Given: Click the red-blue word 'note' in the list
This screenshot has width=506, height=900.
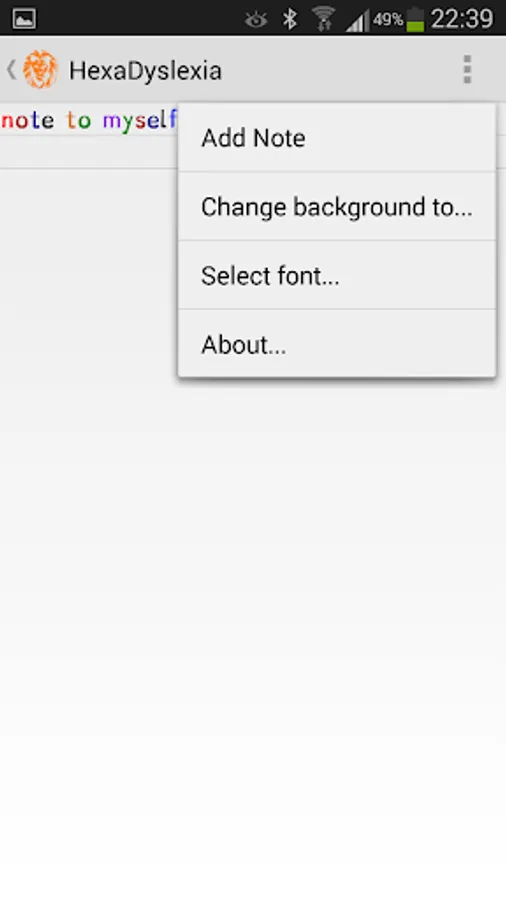Looking at the screenshot, I should (28, 121).
